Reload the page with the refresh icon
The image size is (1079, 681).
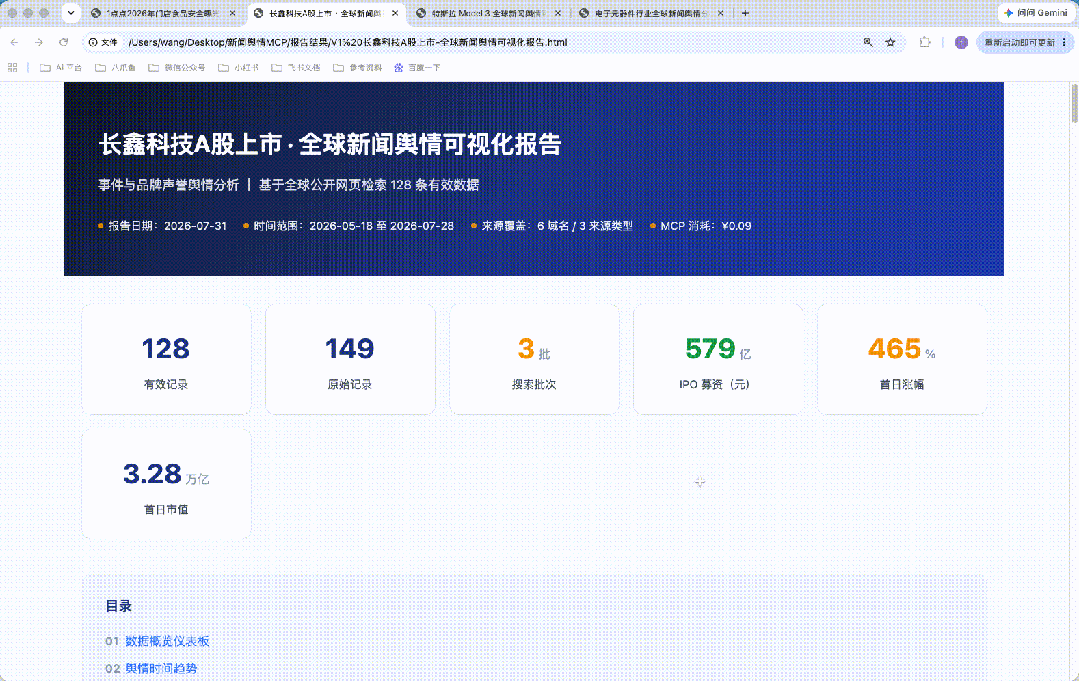(x=63, y=43)
